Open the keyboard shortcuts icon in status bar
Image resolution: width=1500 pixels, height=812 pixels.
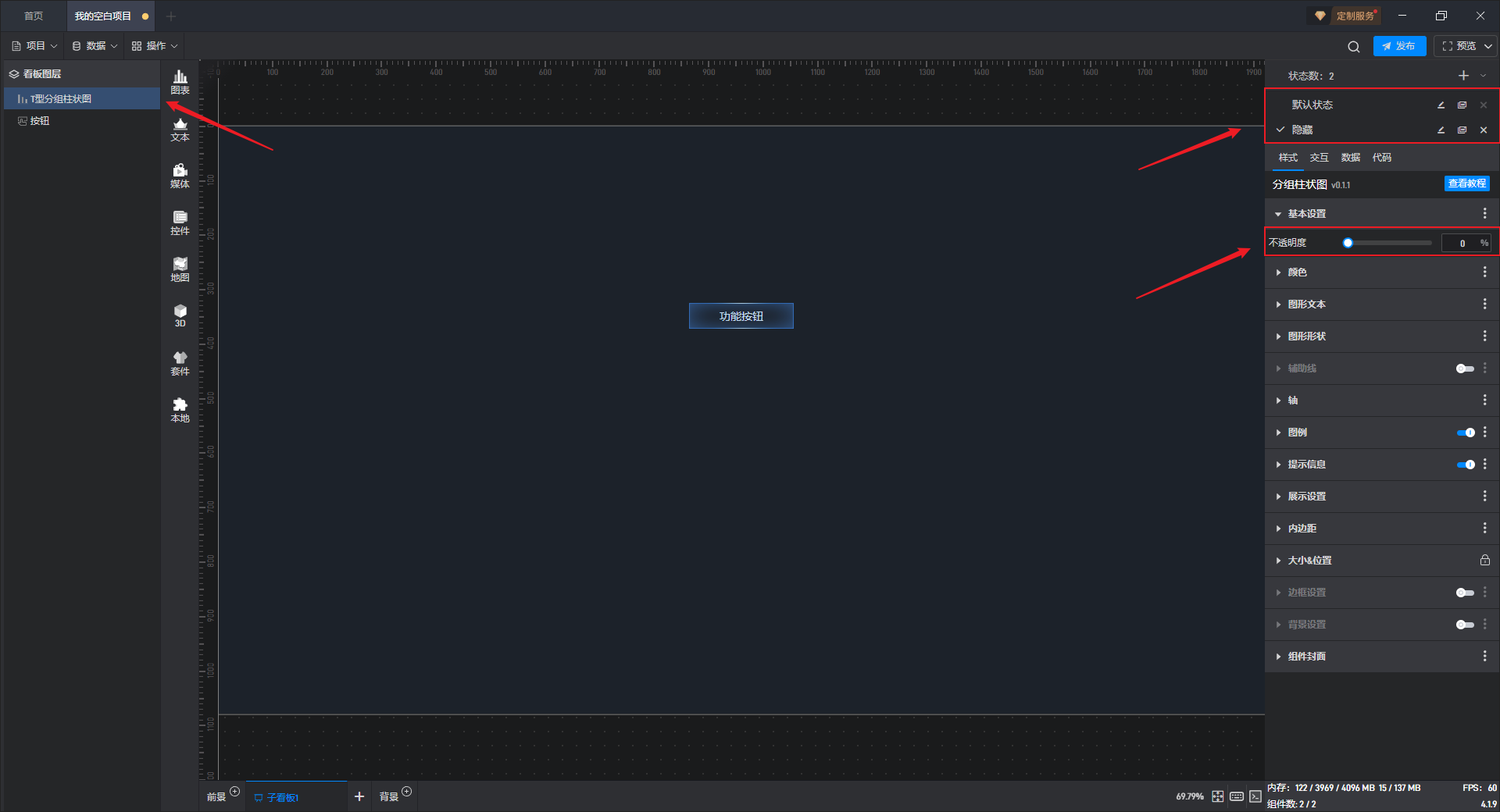(1237, 796)
